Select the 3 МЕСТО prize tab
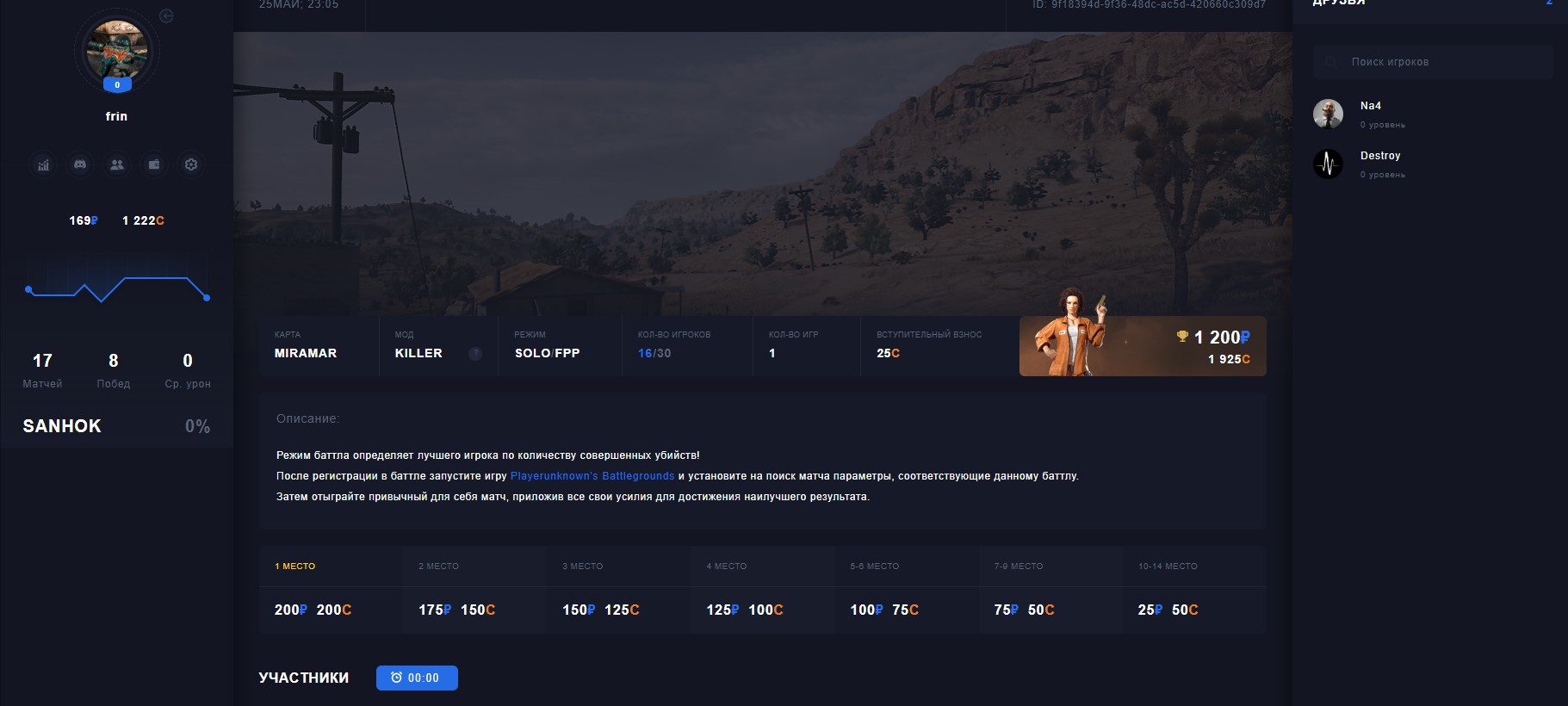 point(618,567)
